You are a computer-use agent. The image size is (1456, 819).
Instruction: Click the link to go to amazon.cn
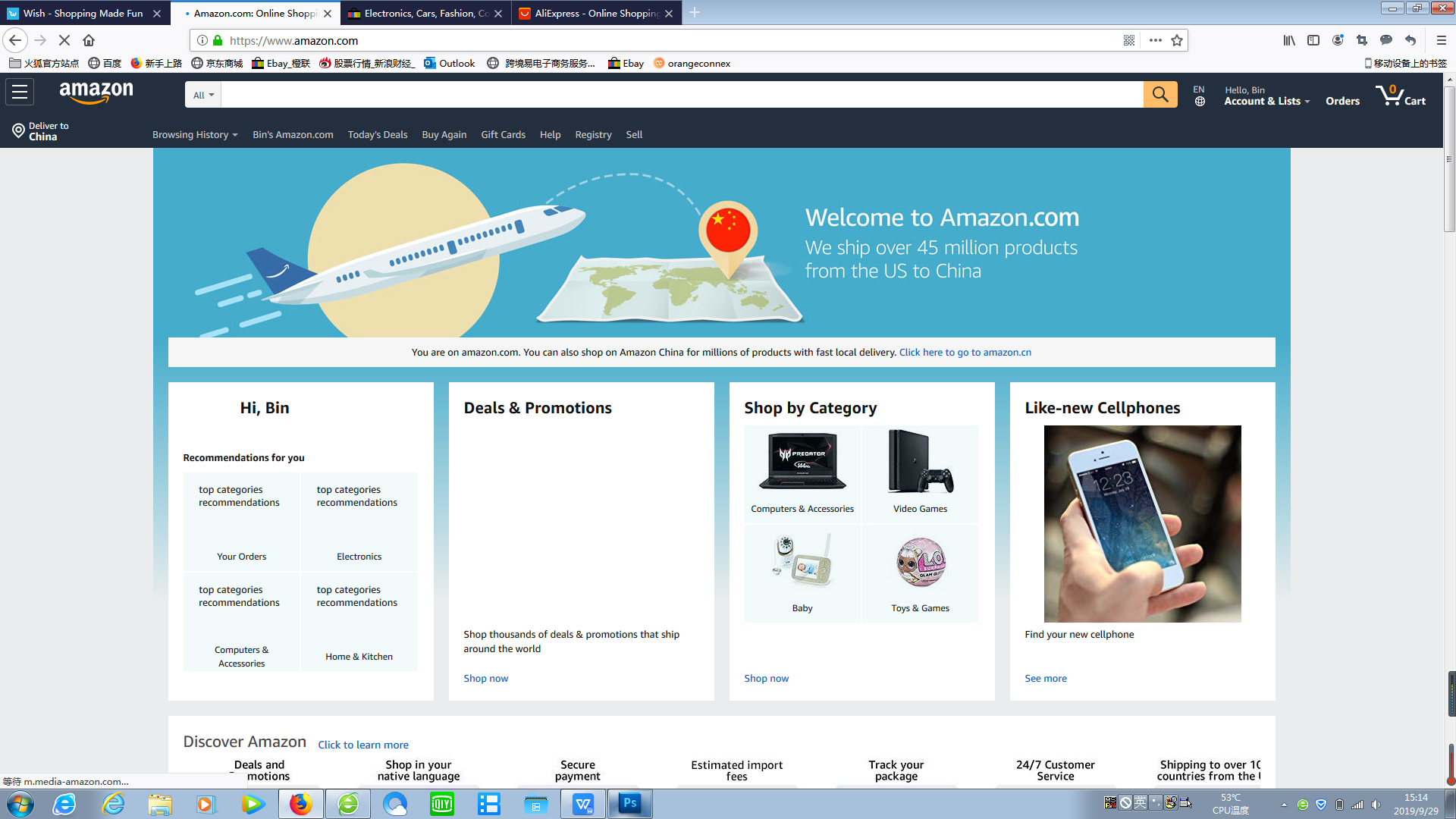pos(965,352)
